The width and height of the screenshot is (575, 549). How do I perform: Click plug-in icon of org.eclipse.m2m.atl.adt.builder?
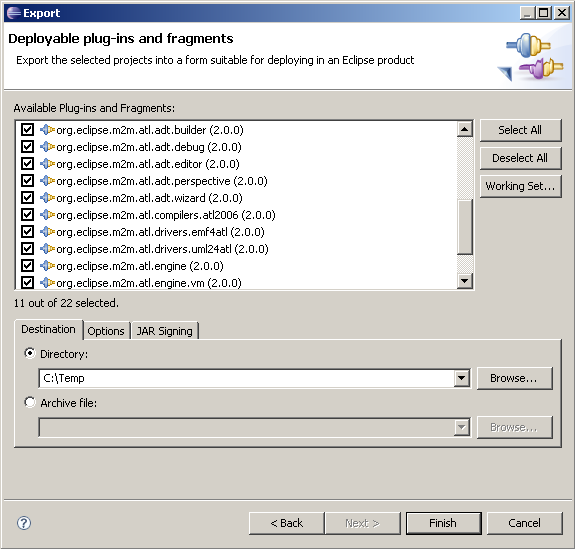pyautogui.click(x=47, y=130)
